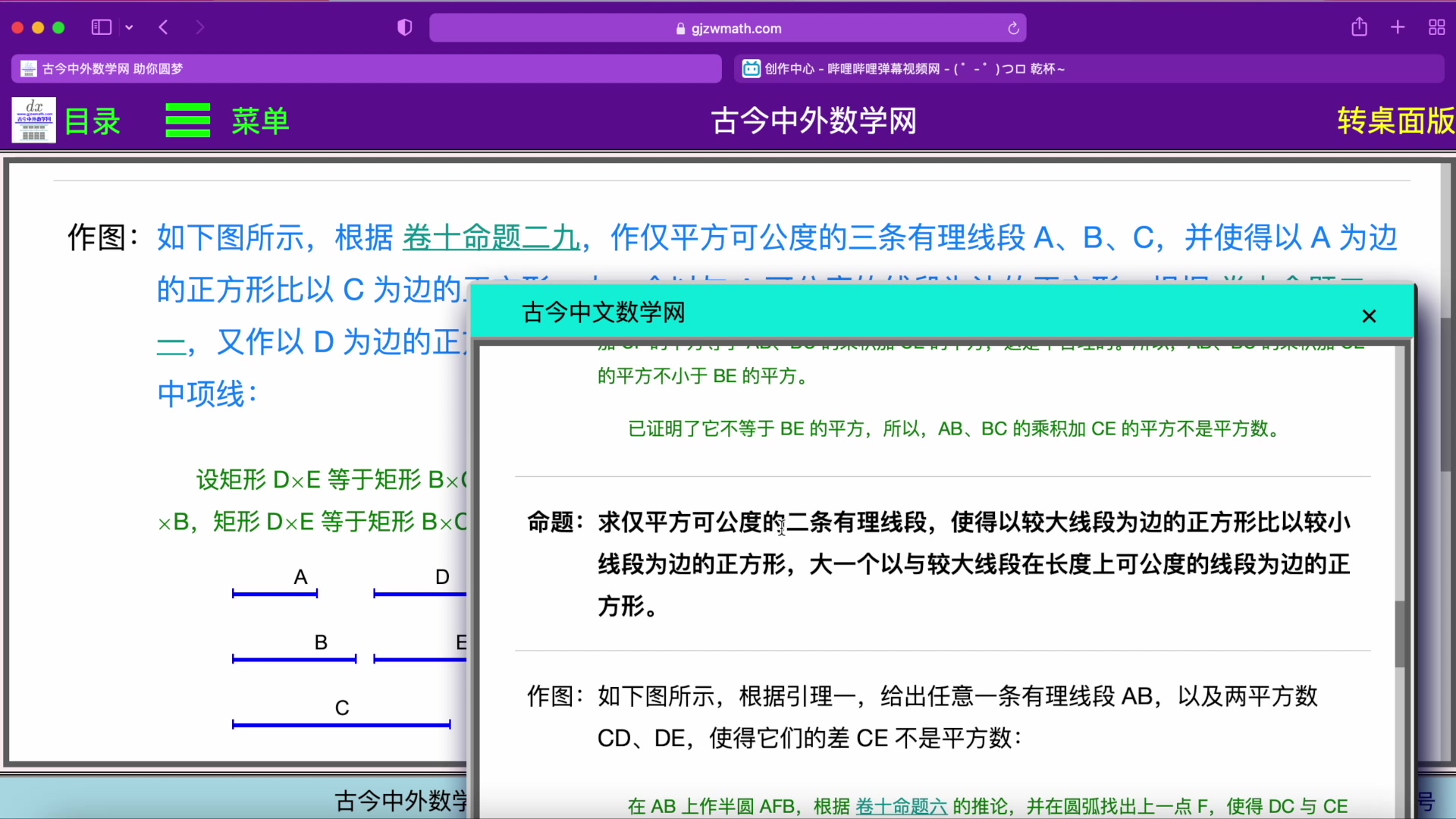Click segment label C in diagram

pos(342,708)
